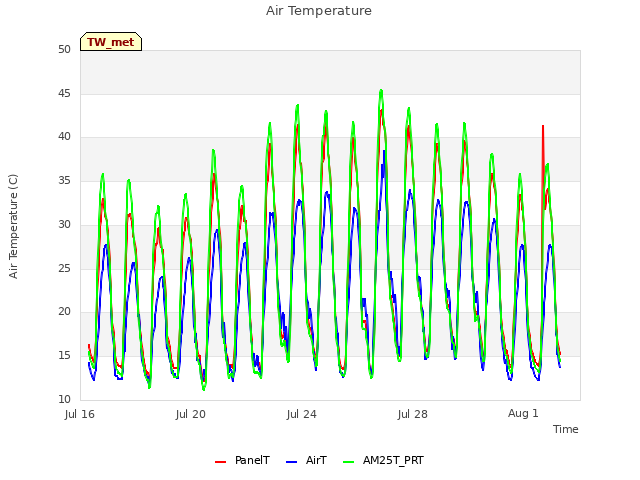
Task: Click the Air Temperature chart title
Action: [319, 11]
